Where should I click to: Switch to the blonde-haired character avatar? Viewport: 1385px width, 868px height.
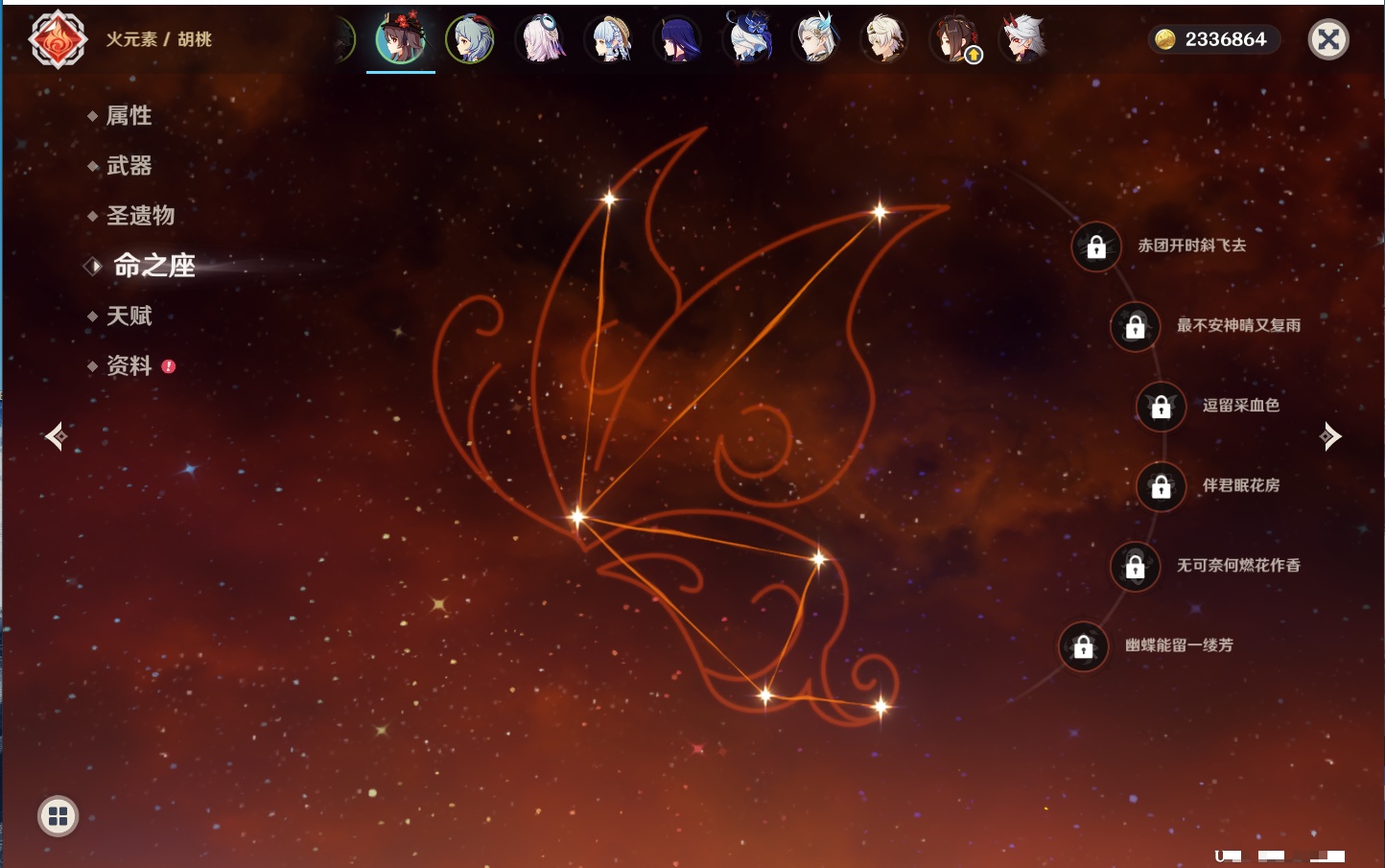click(x=883, y=39)
